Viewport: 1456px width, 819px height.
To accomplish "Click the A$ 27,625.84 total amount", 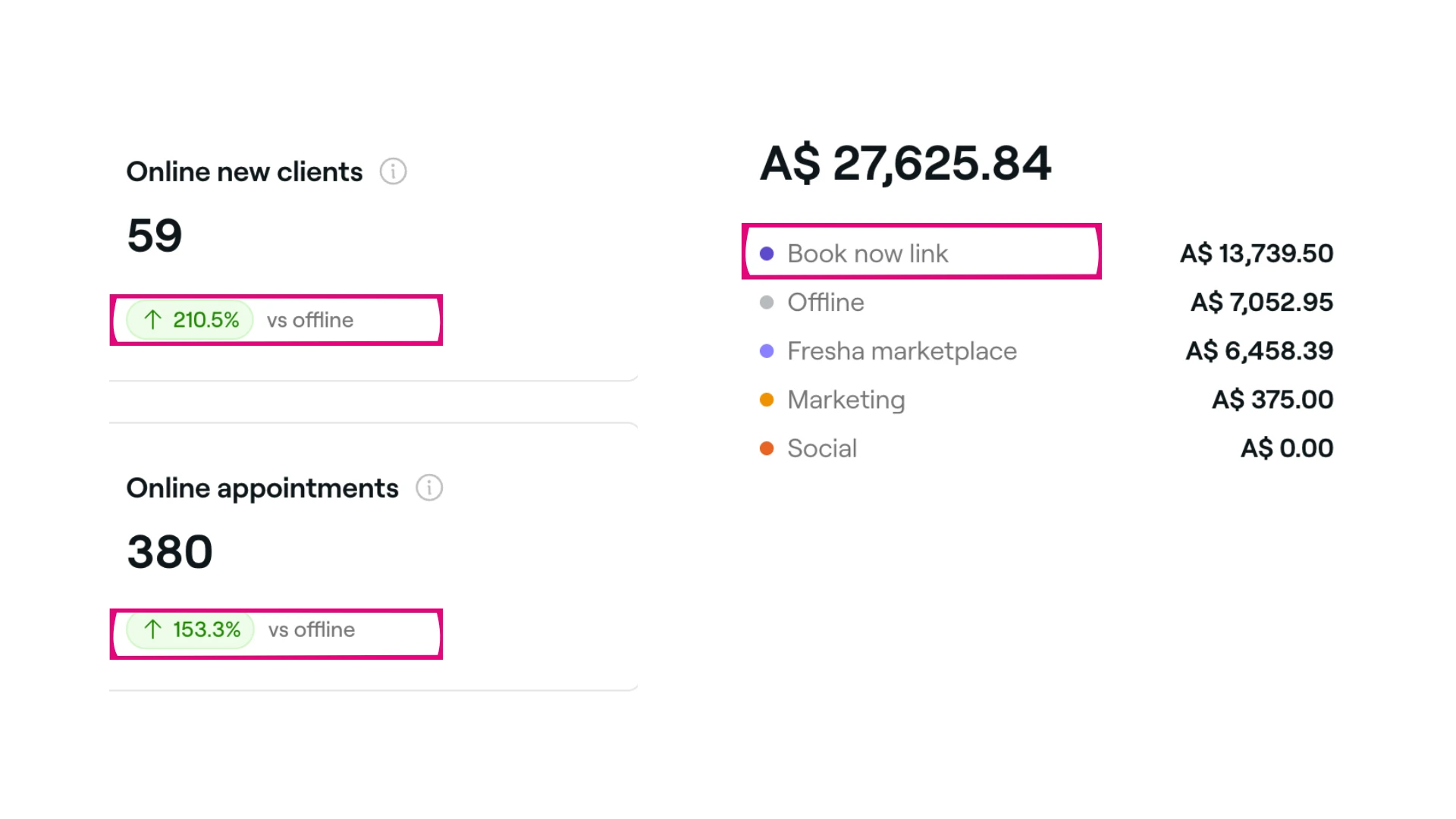I will (905, 163).
